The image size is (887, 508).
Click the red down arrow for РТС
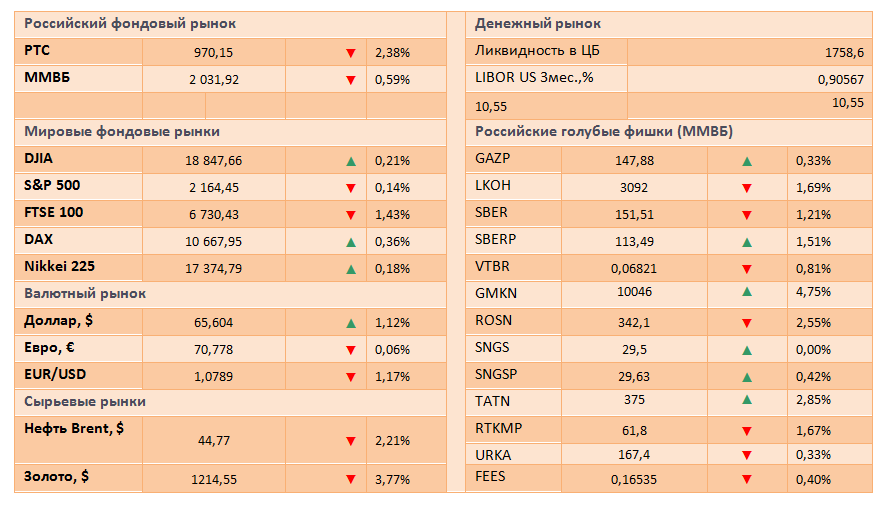(x=351, y=53)
